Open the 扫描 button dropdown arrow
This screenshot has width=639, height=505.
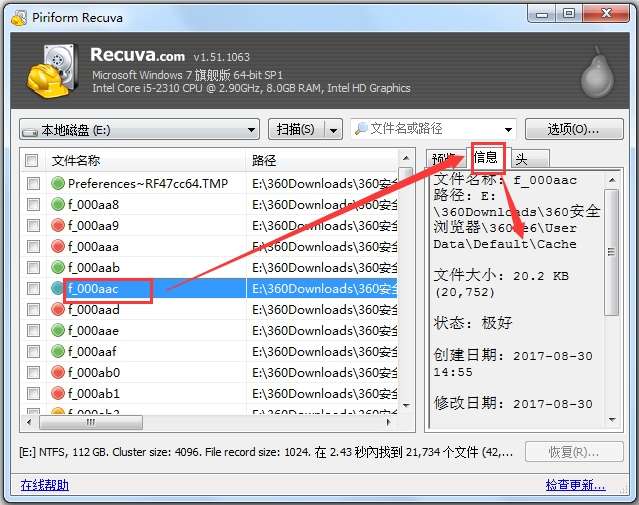click(334, 130)
